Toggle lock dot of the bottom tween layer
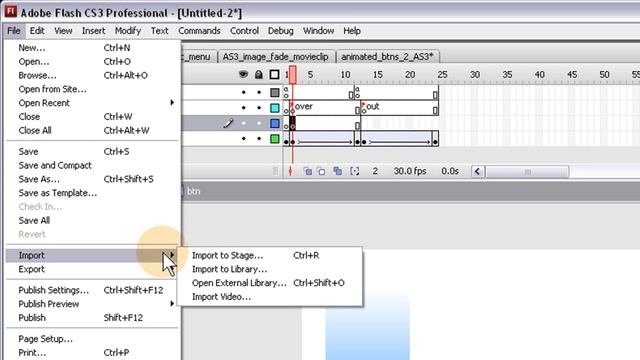The width and height of the screenshot is (640, 360). 259,139
